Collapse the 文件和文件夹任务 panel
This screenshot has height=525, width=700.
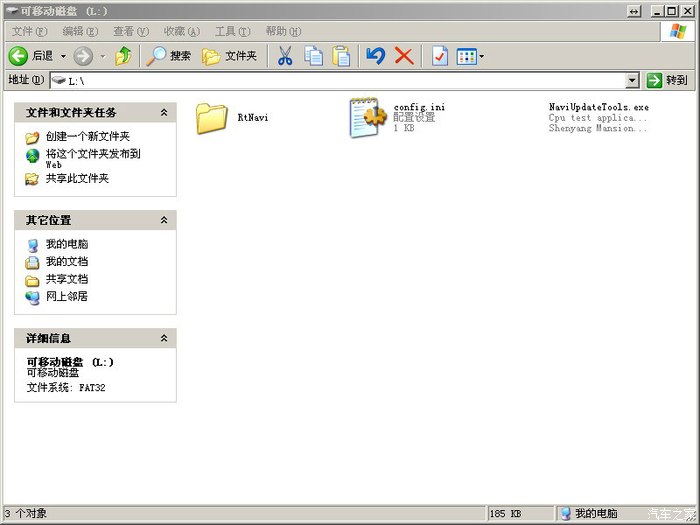164,113
